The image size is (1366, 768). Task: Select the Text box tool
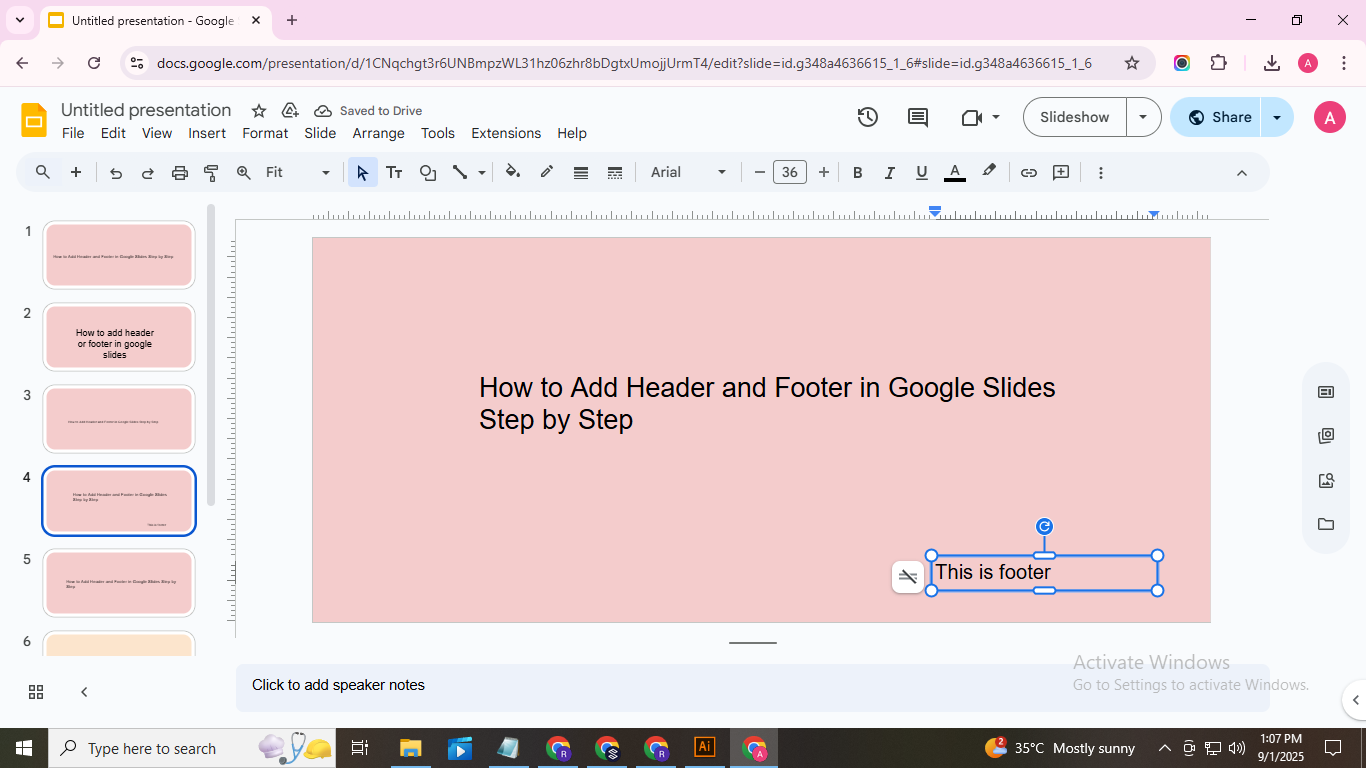click(394, 173)
